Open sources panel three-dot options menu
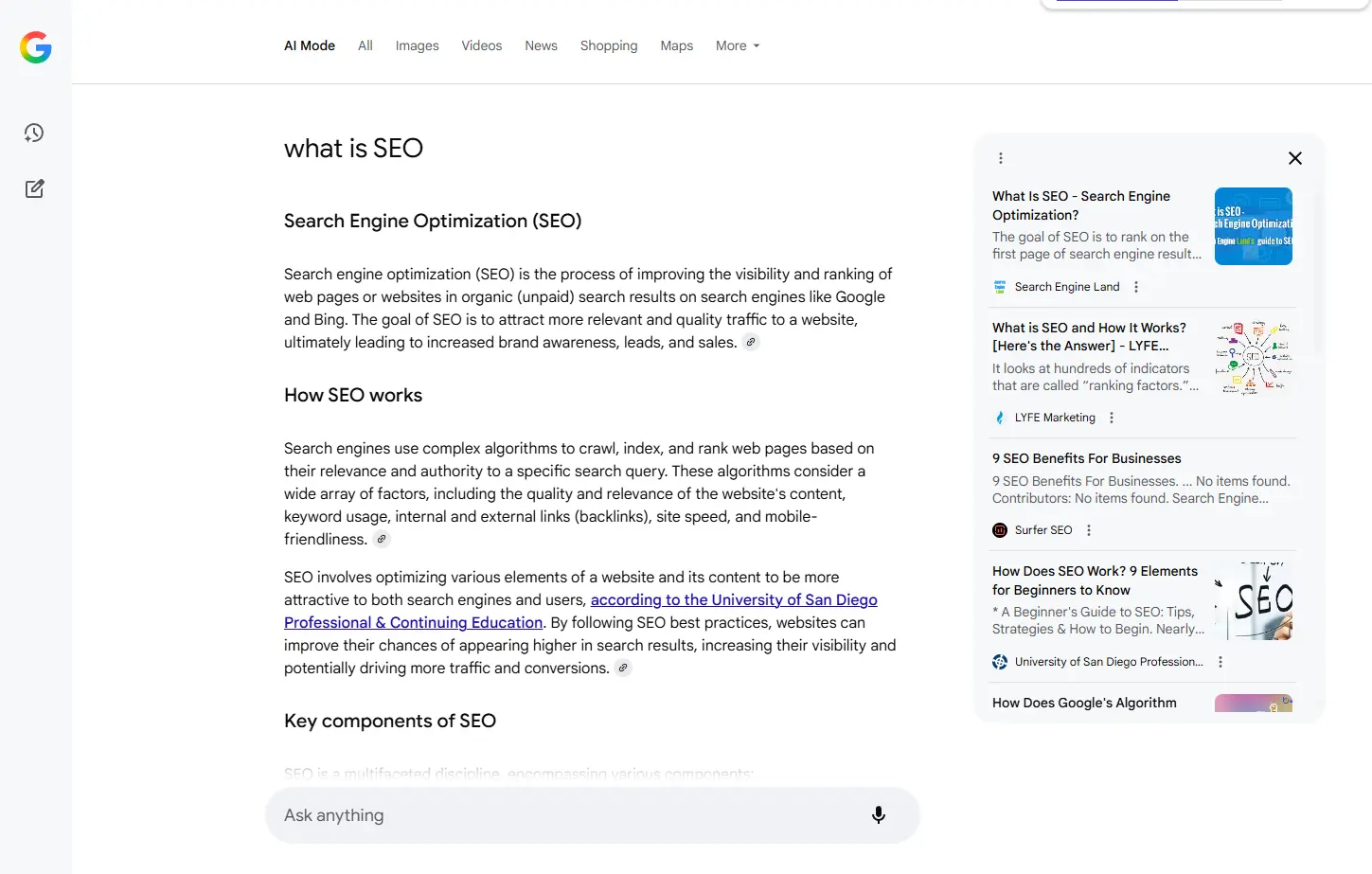The image size is (1372, 874). pos(1001,158)
